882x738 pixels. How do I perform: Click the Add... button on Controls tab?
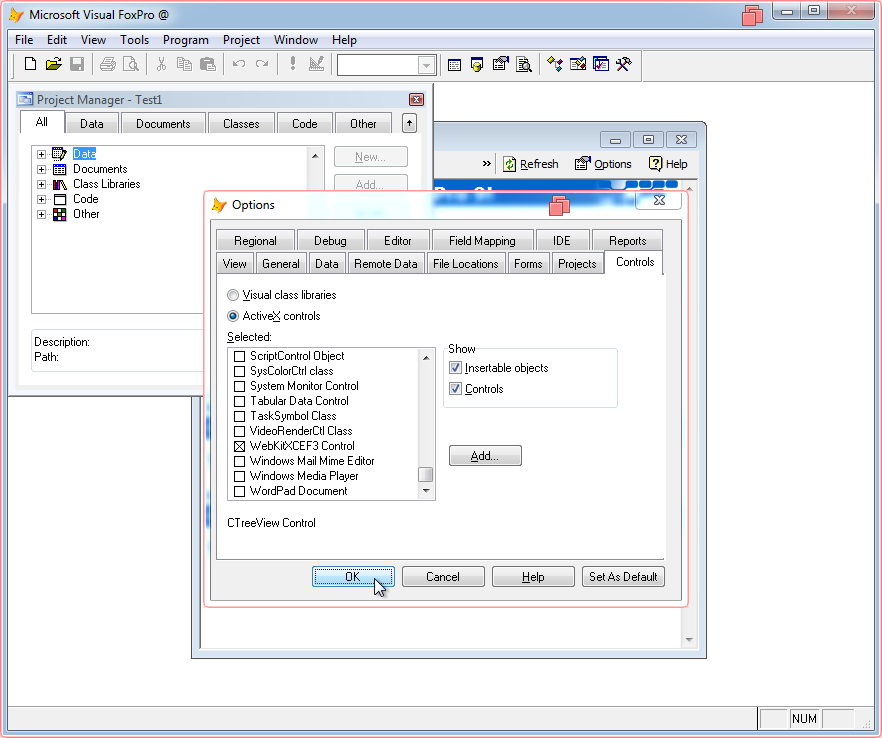coord(485,456)
